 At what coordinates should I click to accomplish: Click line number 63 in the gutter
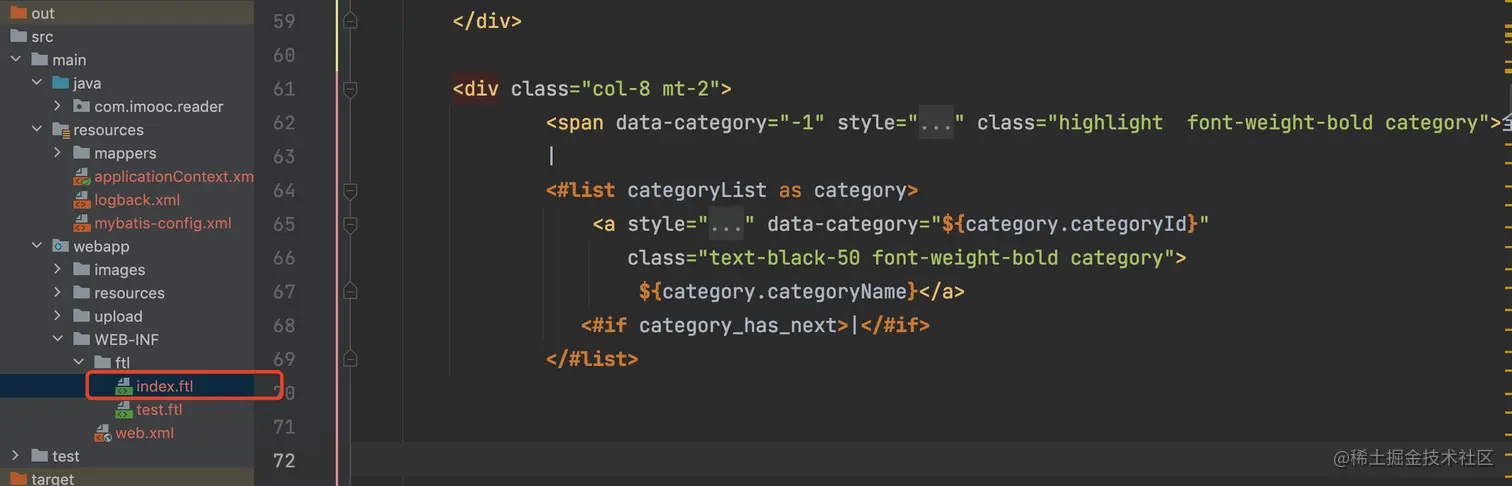tap(284, 156)
